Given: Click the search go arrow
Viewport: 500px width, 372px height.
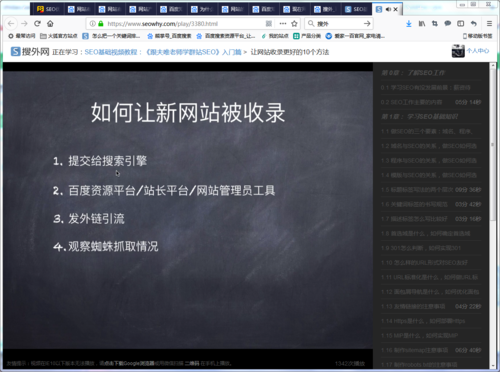Looking at the screenshot, I should point(367,24).
